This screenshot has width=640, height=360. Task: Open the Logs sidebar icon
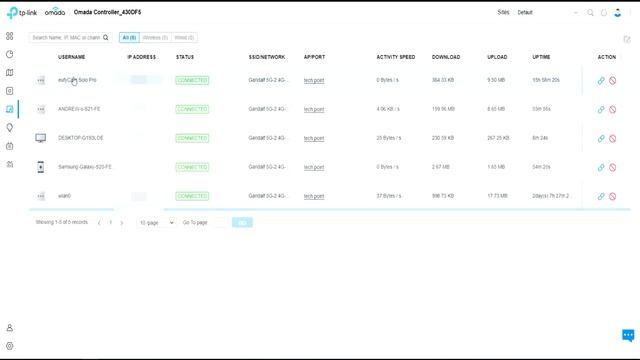coord(10,146)
